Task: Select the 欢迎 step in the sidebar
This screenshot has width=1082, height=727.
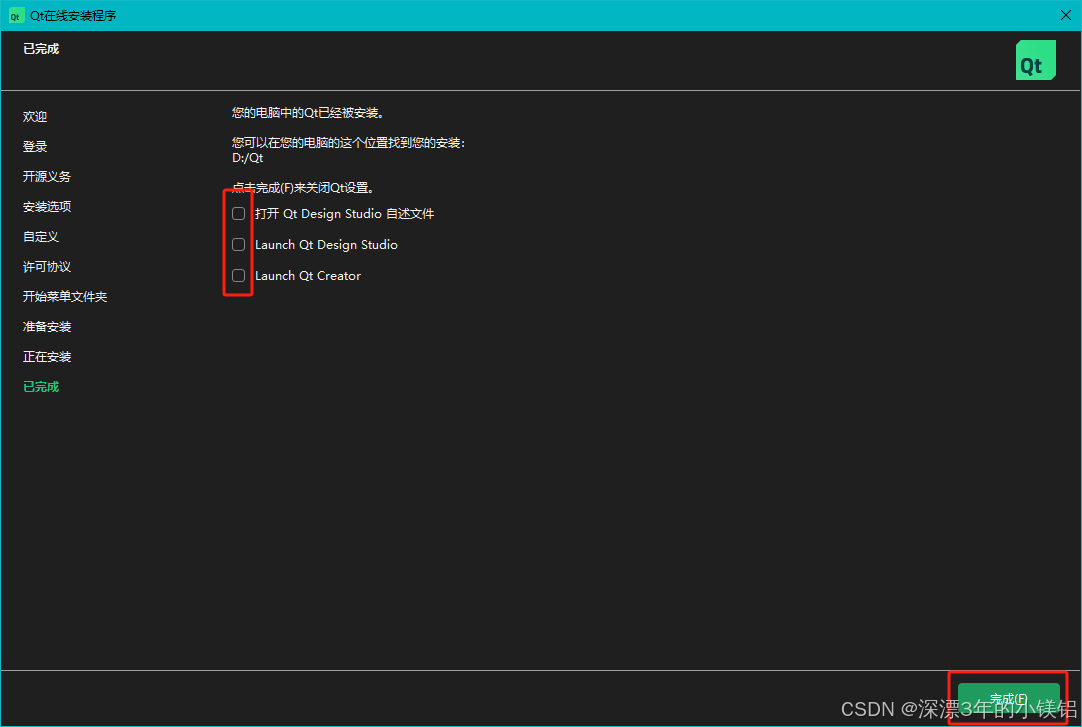Action: (35, 117)
